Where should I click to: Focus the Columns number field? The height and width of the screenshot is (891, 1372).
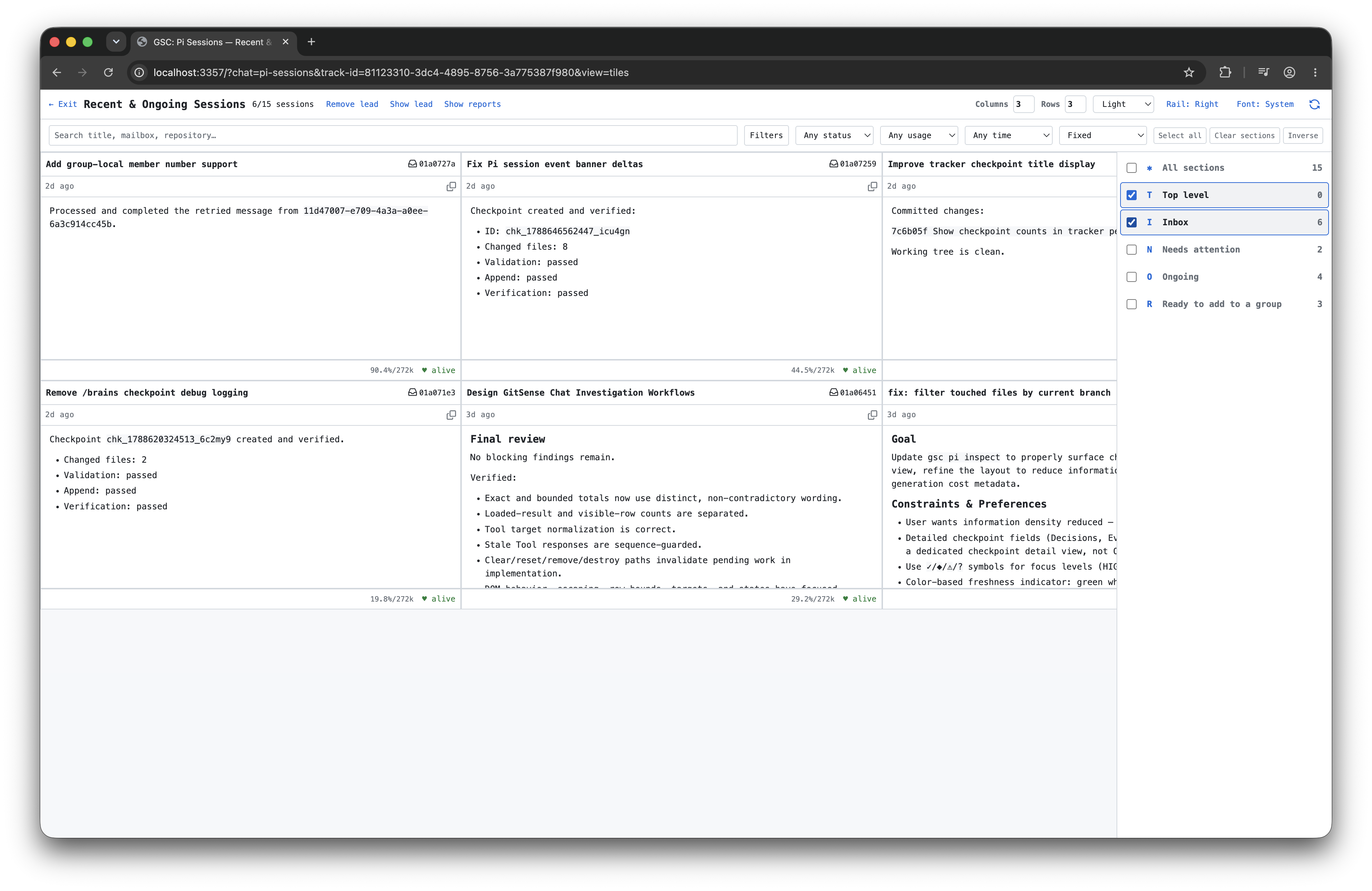[x=1023, y=104]
